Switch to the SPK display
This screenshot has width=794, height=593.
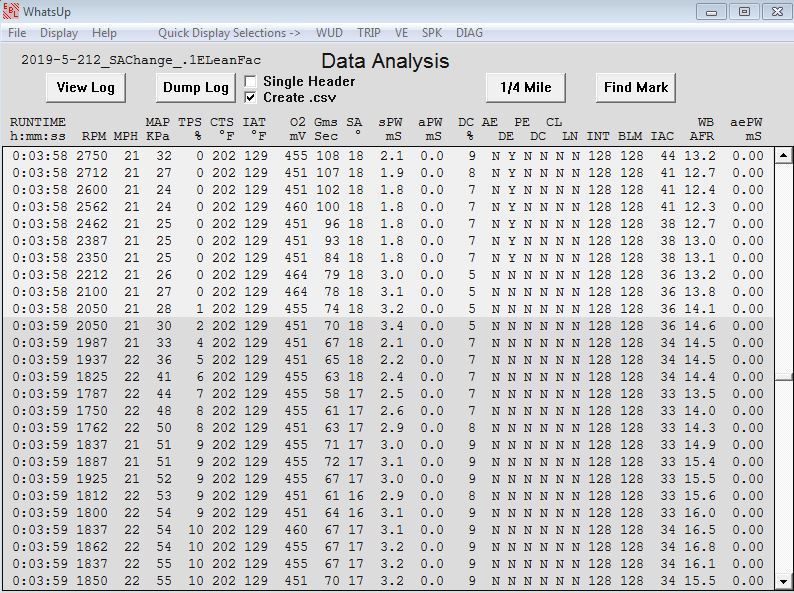click(x=432, y=33)
